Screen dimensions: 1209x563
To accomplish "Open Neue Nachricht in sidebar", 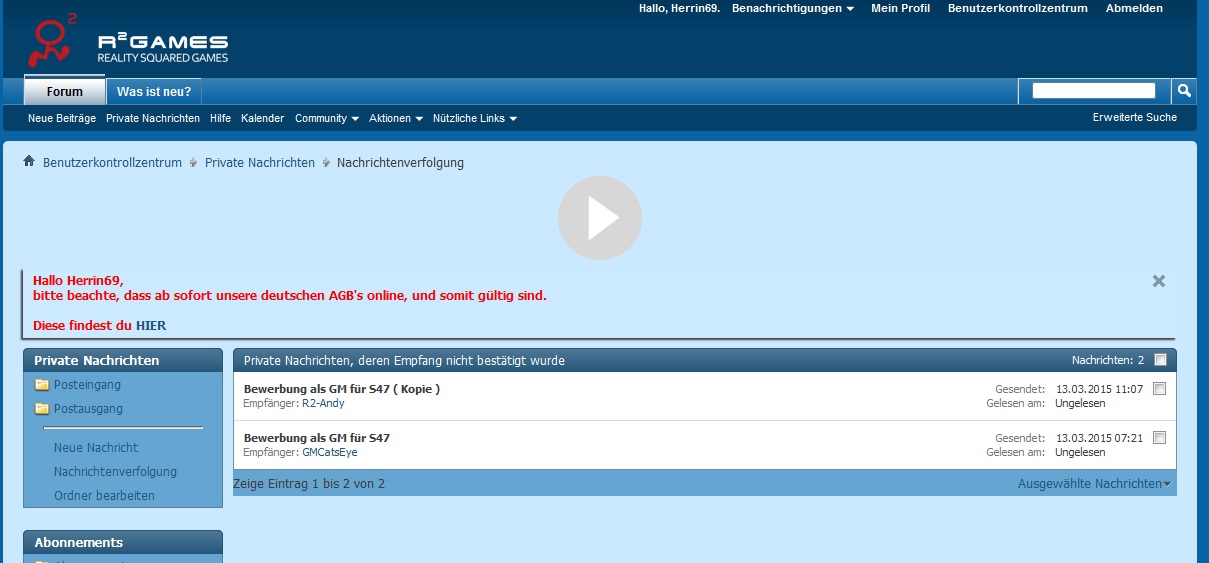I will coord(96,448).
